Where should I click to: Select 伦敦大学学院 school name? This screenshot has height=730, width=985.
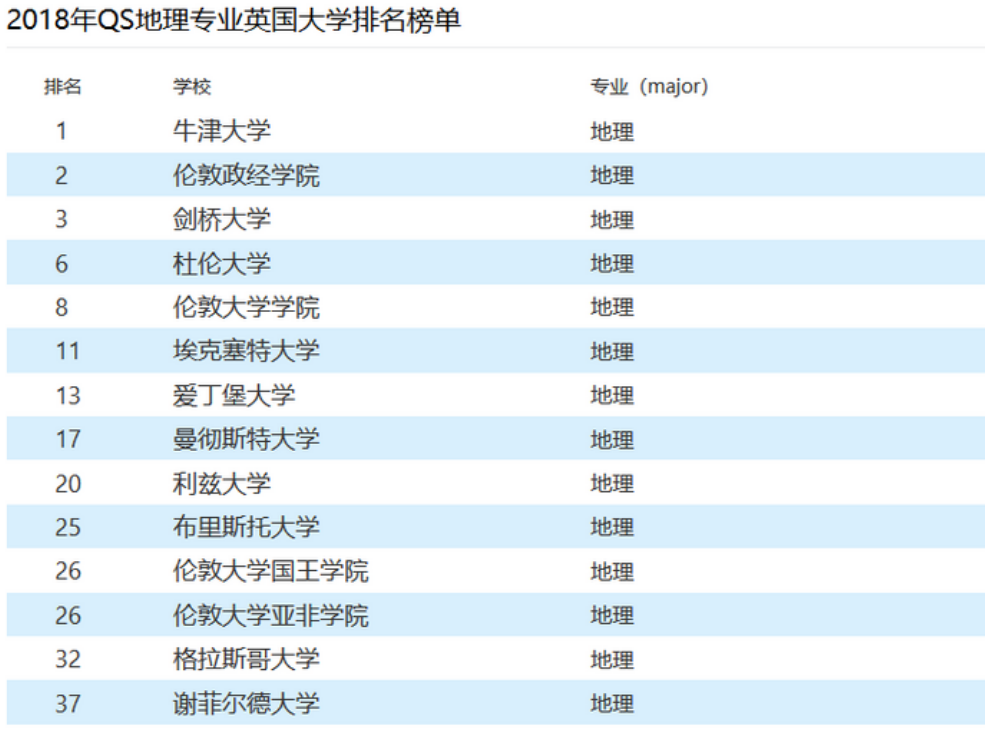pyautogui.click(x=246, y=307)
